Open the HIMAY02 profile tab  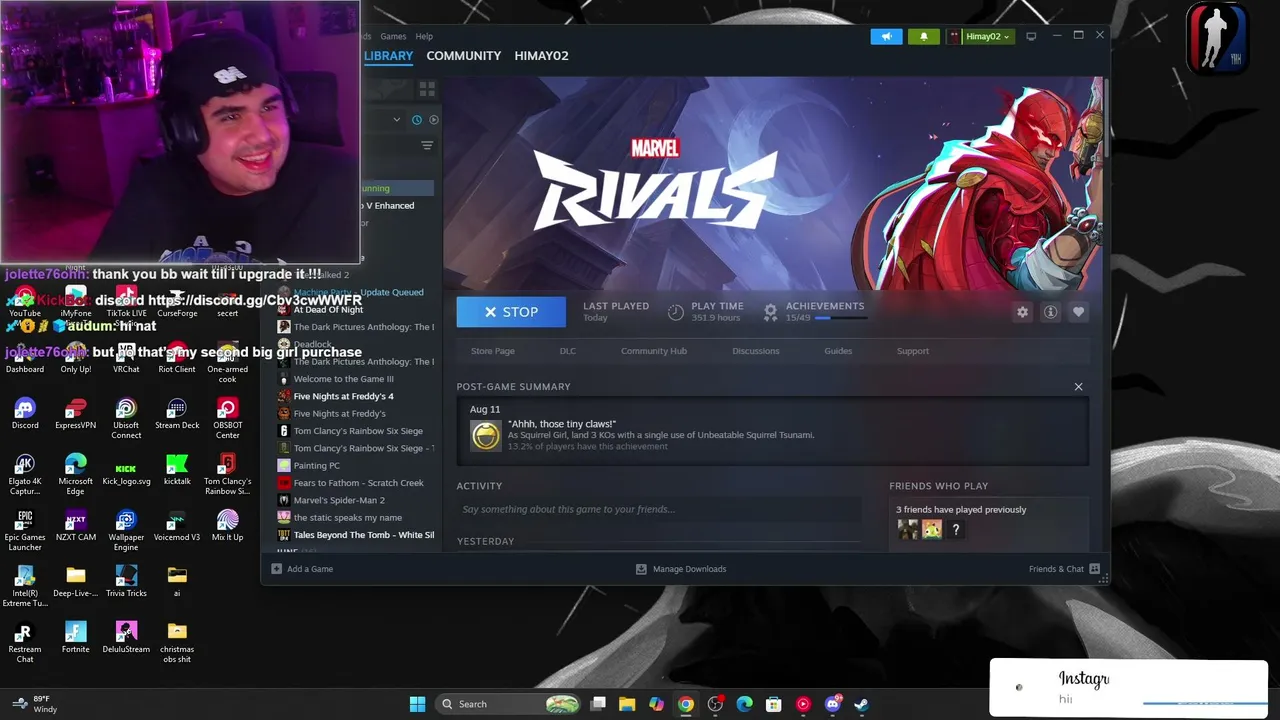[x=541, y=56]
